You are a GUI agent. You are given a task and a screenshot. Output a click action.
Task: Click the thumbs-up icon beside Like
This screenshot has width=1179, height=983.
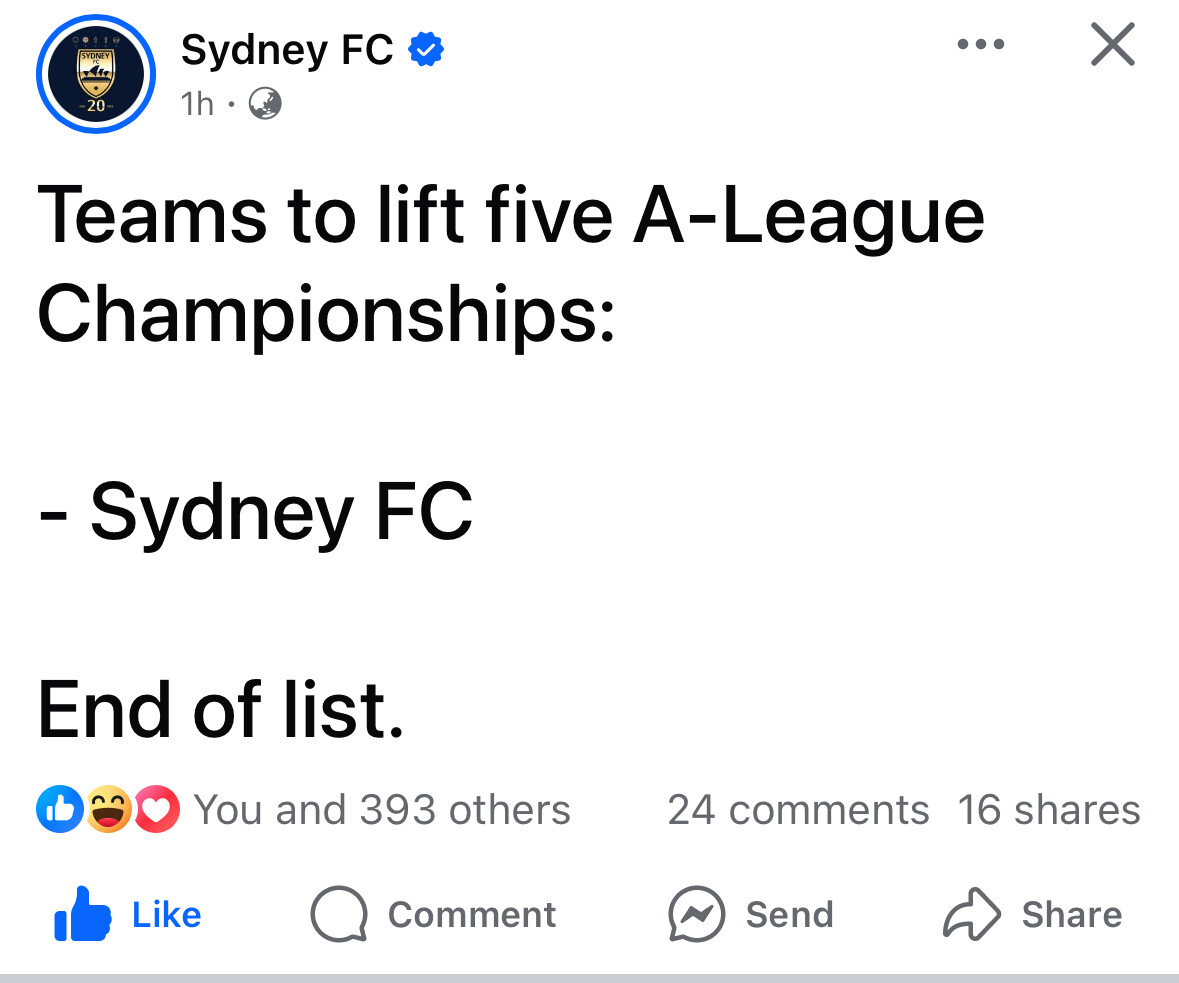tap(83, 914)
